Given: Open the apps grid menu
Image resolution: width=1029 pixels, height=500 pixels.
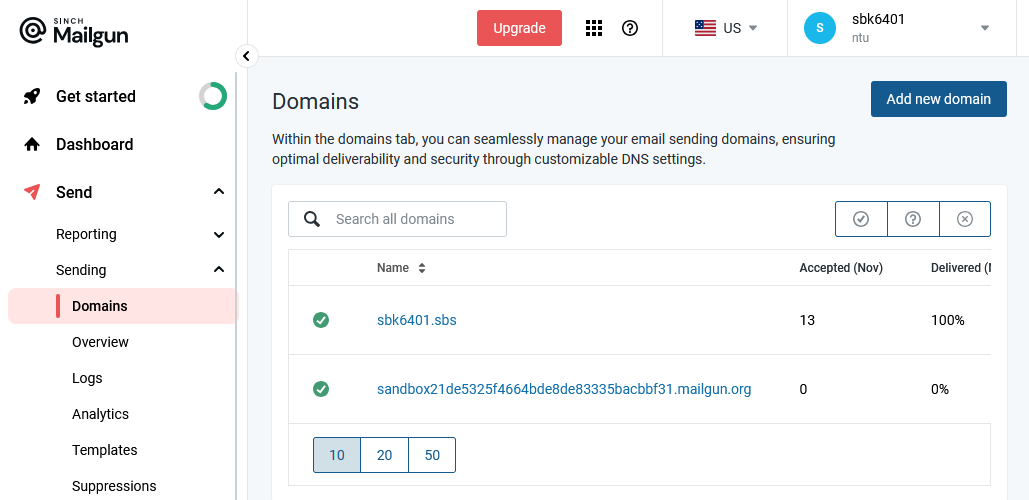Looking at the screenshot, I should 593,28.
